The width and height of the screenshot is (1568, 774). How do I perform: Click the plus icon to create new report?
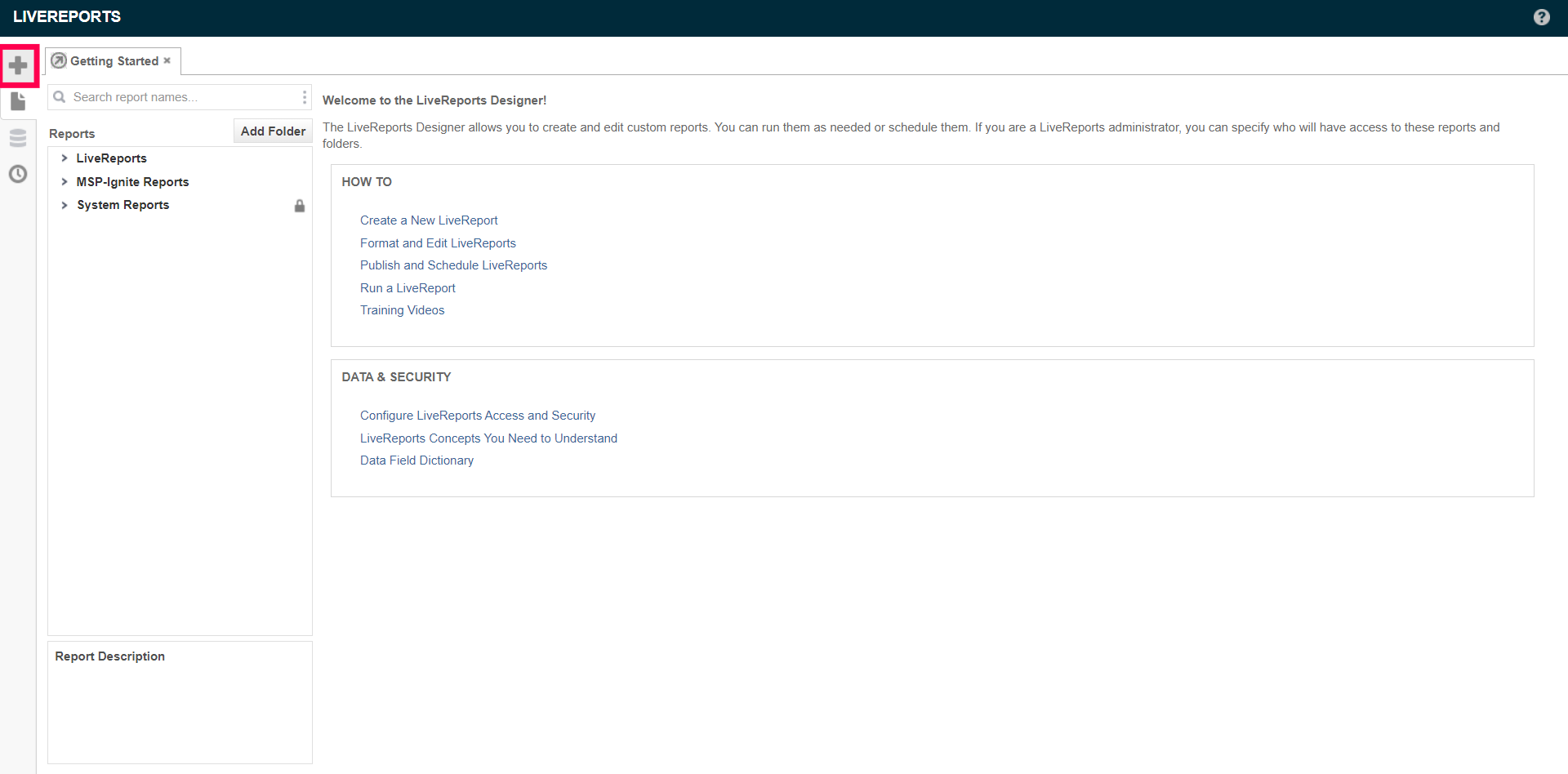pos(18,65)
